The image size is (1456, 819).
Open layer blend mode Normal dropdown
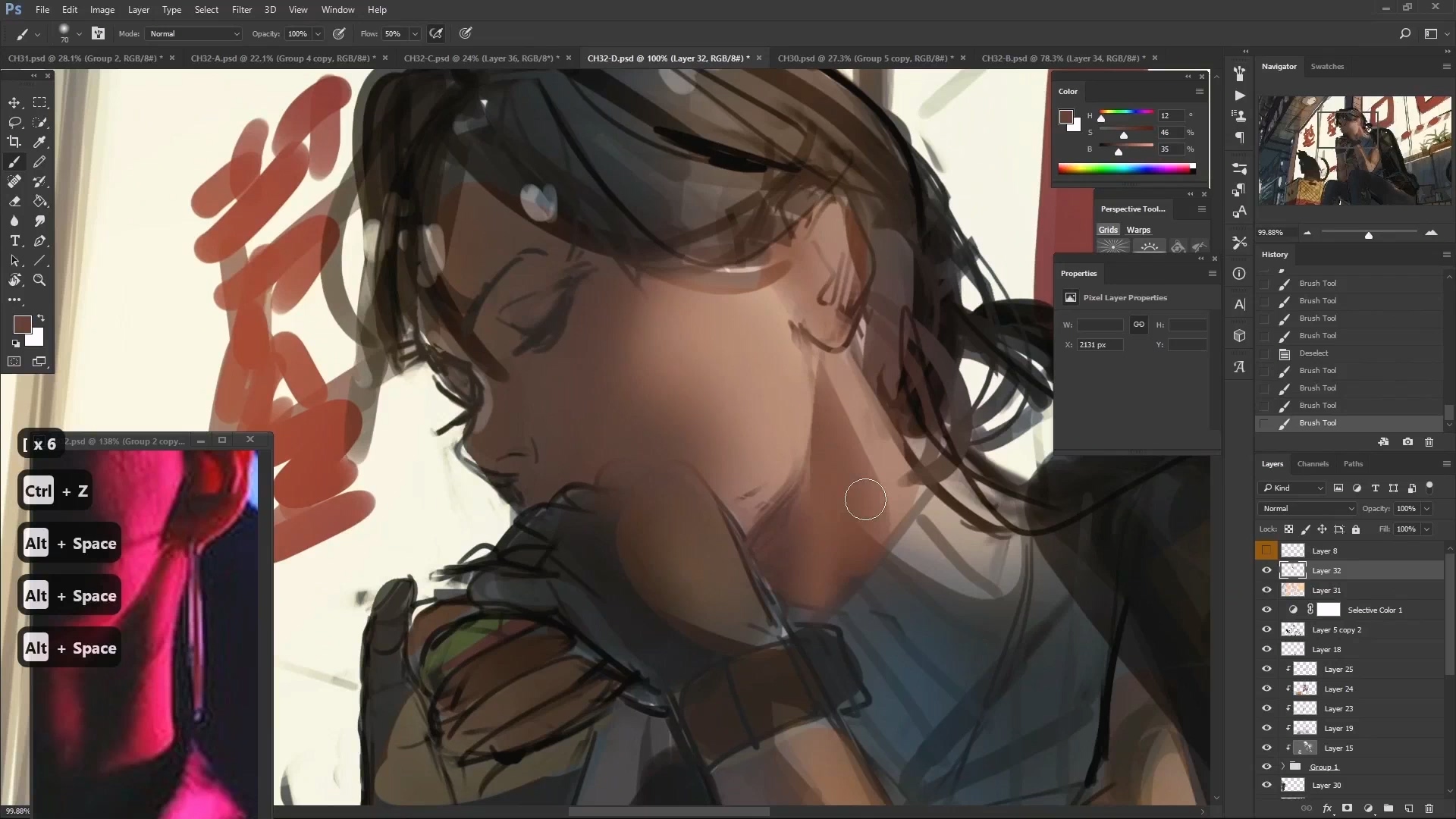1307,509
